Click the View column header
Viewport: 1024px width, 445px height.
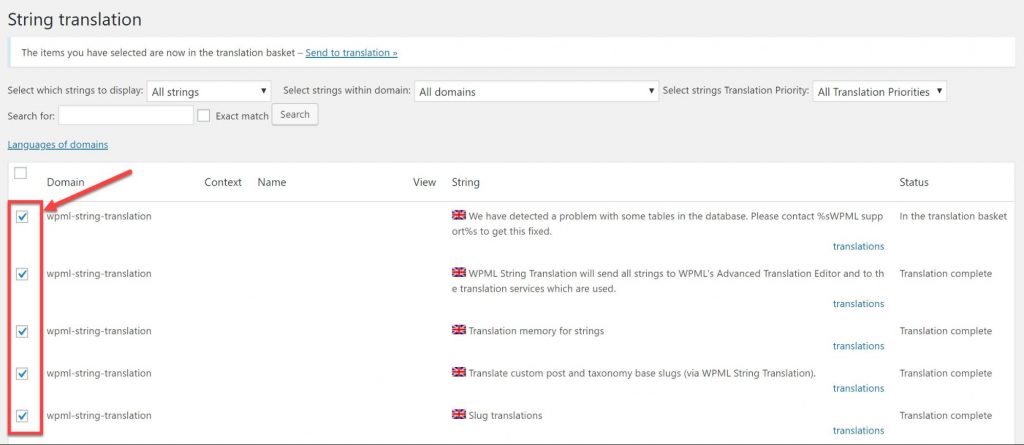[x=424, y=182]
